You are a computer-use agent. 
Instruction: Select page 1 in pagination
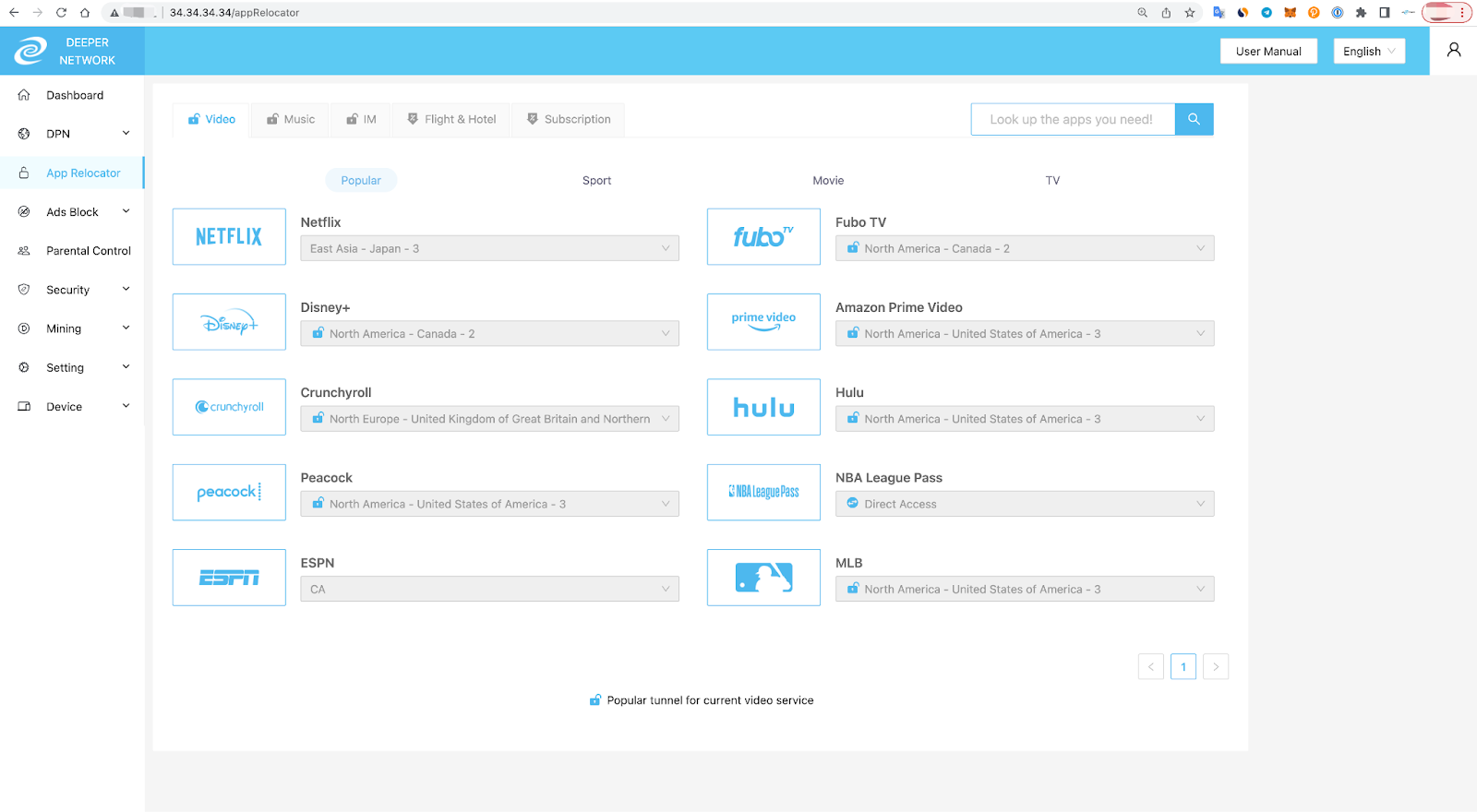1183,666
